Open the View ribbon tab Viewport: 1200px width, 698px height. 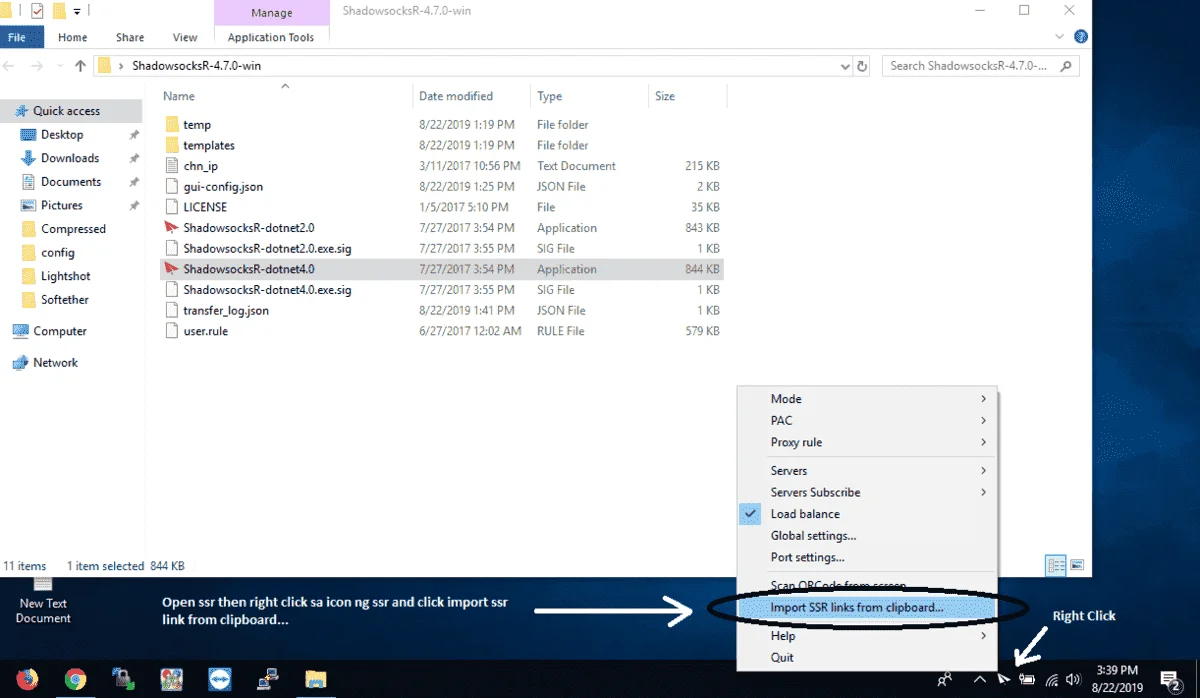click(185, 37)
